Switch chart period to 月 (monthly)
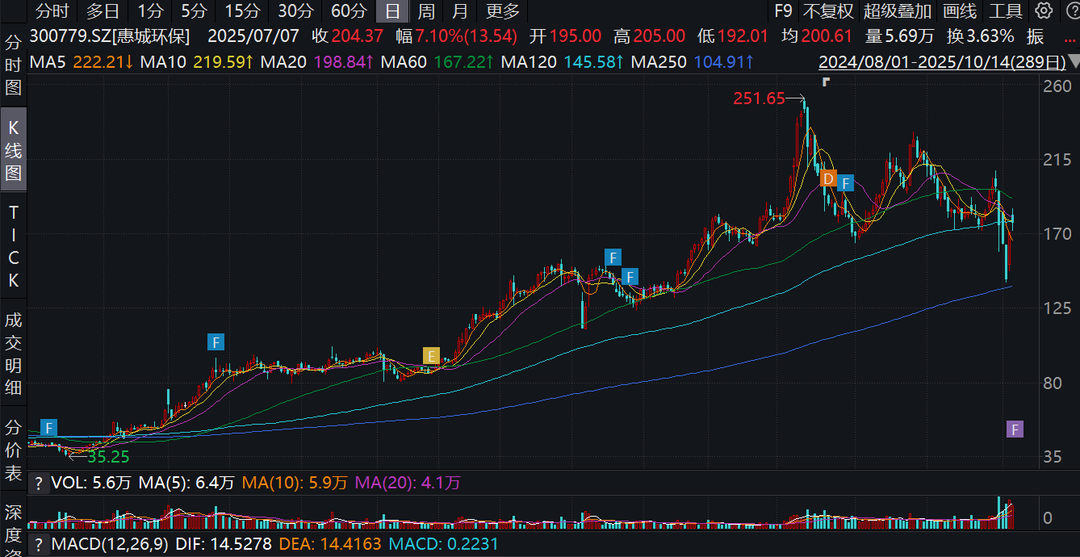This screenshot has width=1080, height=557. (459, 11)
